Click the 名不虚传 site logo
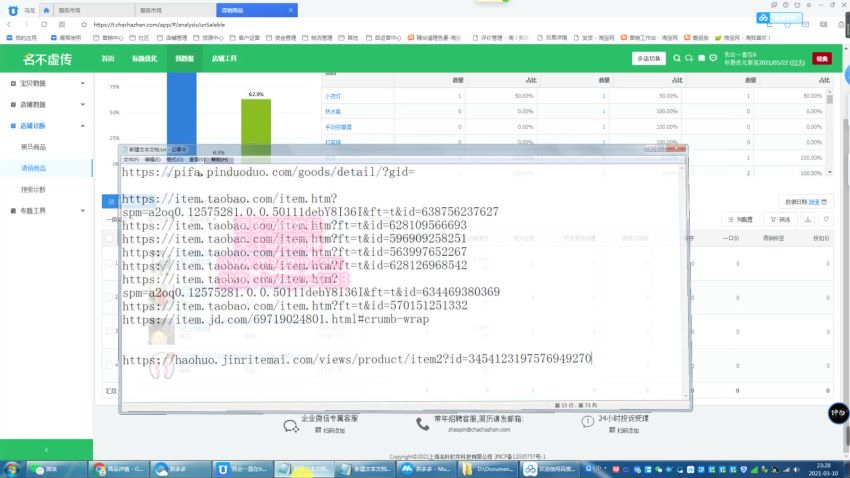 pos(47,59)
